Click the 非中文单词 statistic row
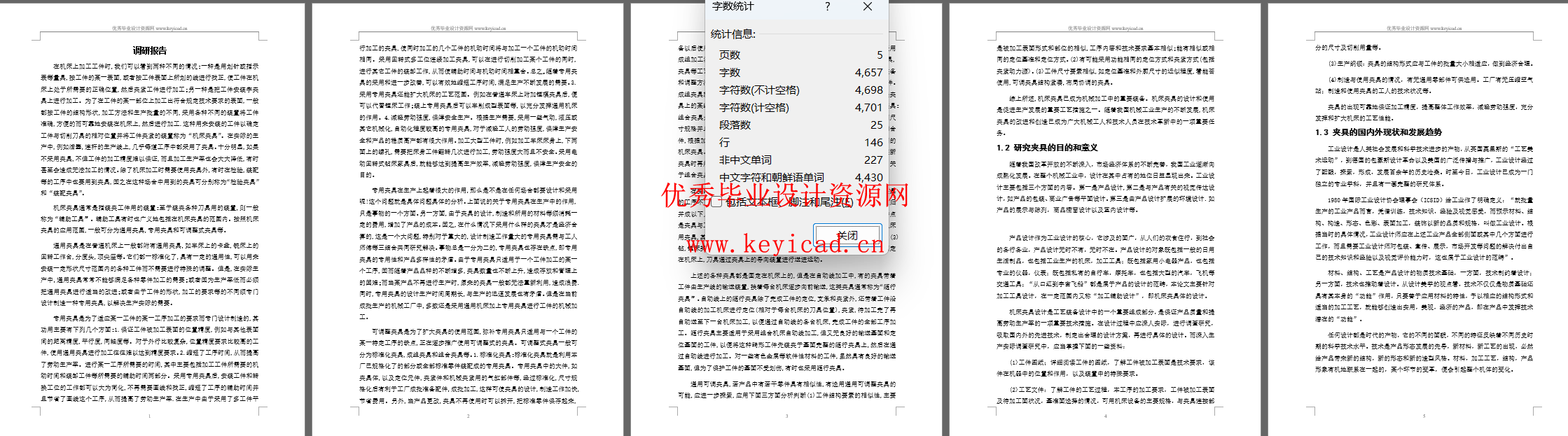Image resolution: width=1568 pixels, height=436 pixels. click(798, 160)
